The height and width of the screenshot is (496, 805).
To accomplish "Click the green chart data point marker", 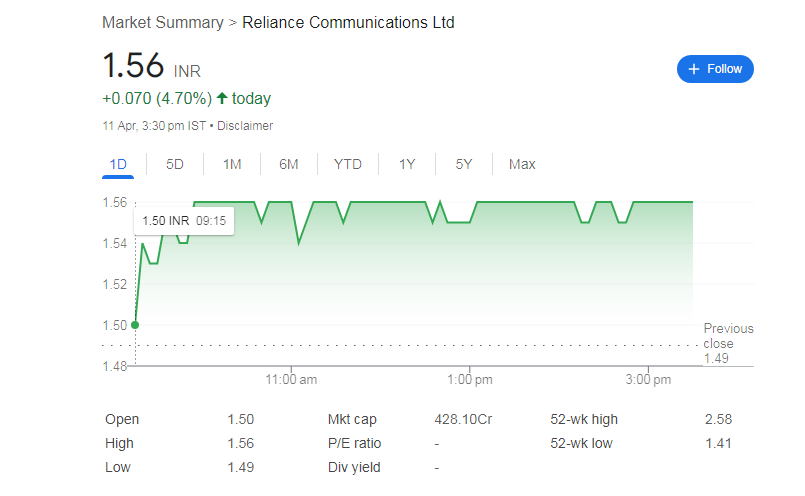I will (x=135, y=325).
